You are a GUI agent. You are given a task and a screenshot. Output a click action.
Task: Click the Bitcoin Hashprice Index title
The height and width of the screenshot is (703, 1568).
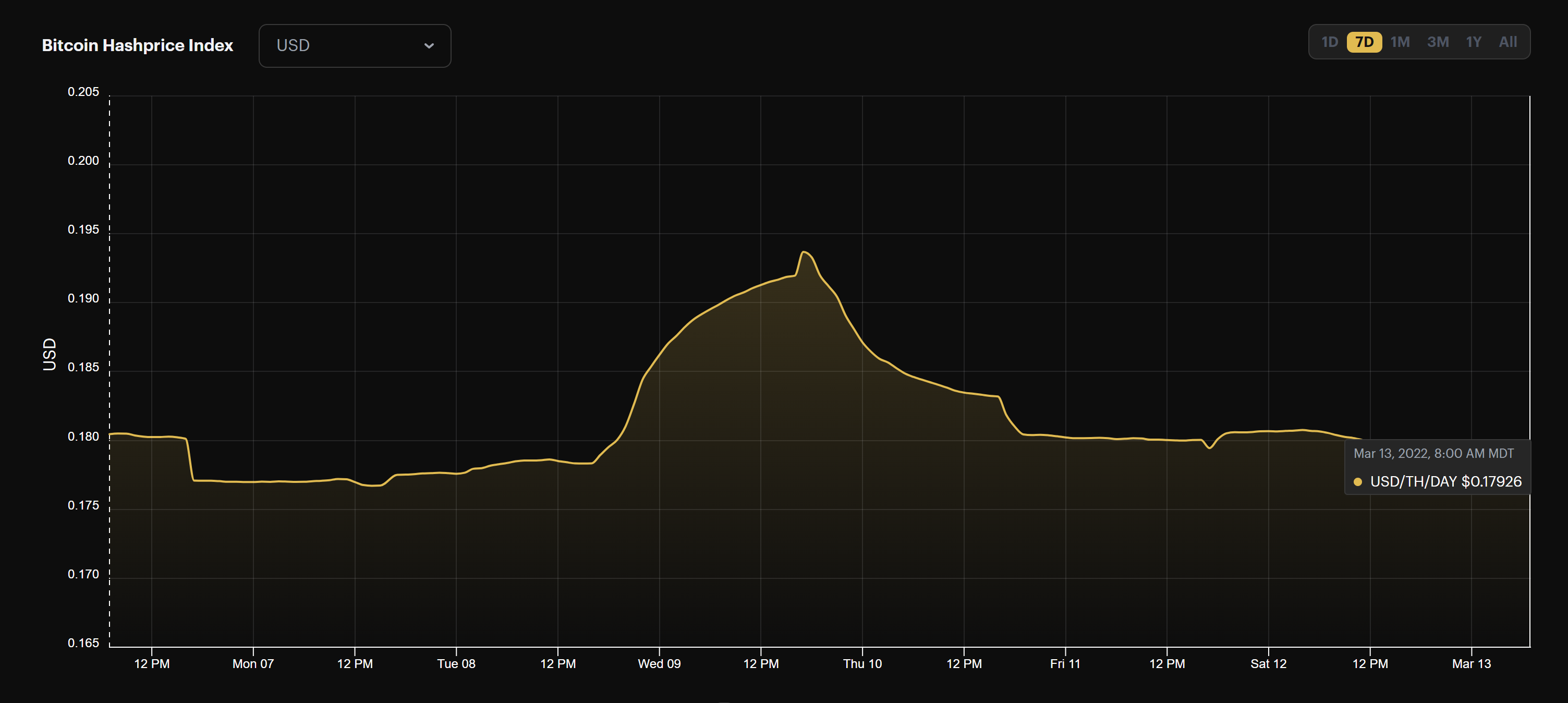tap(137, 44)
